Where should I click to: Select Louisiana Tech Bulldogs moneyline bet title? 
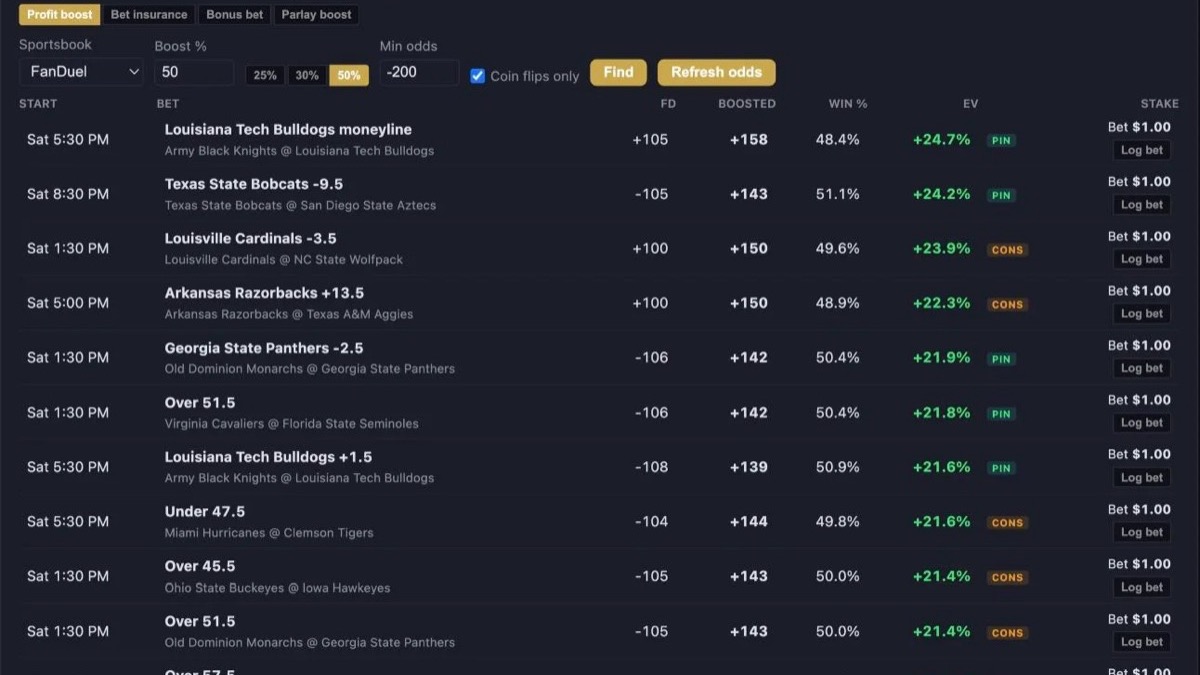coord(288,130)
